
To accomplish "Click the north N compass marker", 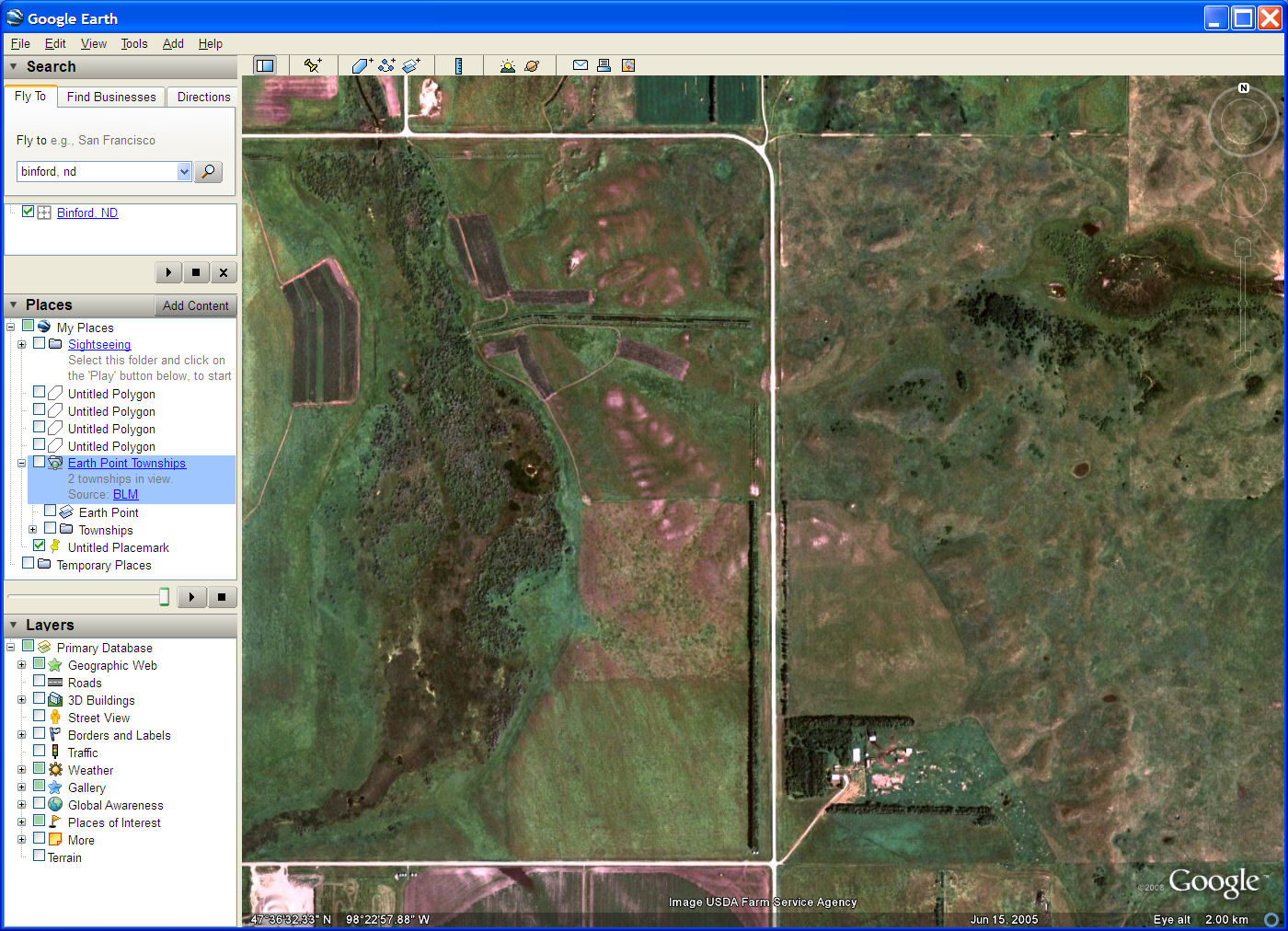I will click(1244, 88).
